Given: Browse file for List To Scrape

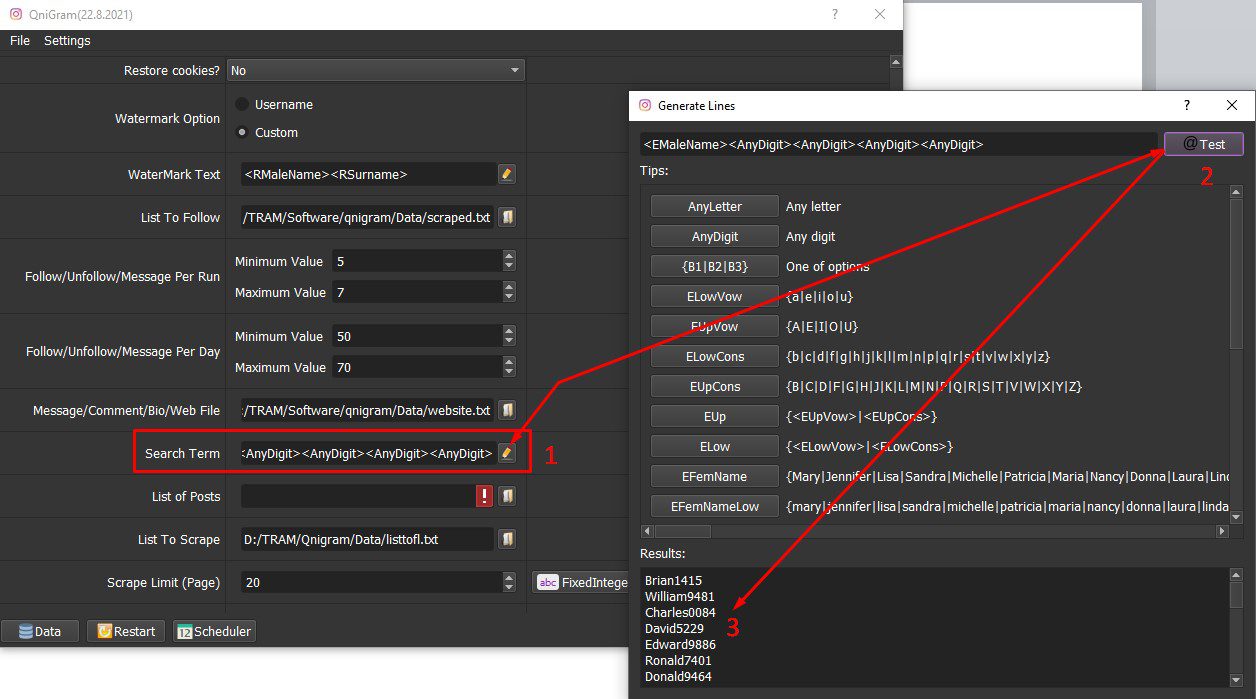Looking at the screenshot, I should pyautogui.click(x=506, y=539).
